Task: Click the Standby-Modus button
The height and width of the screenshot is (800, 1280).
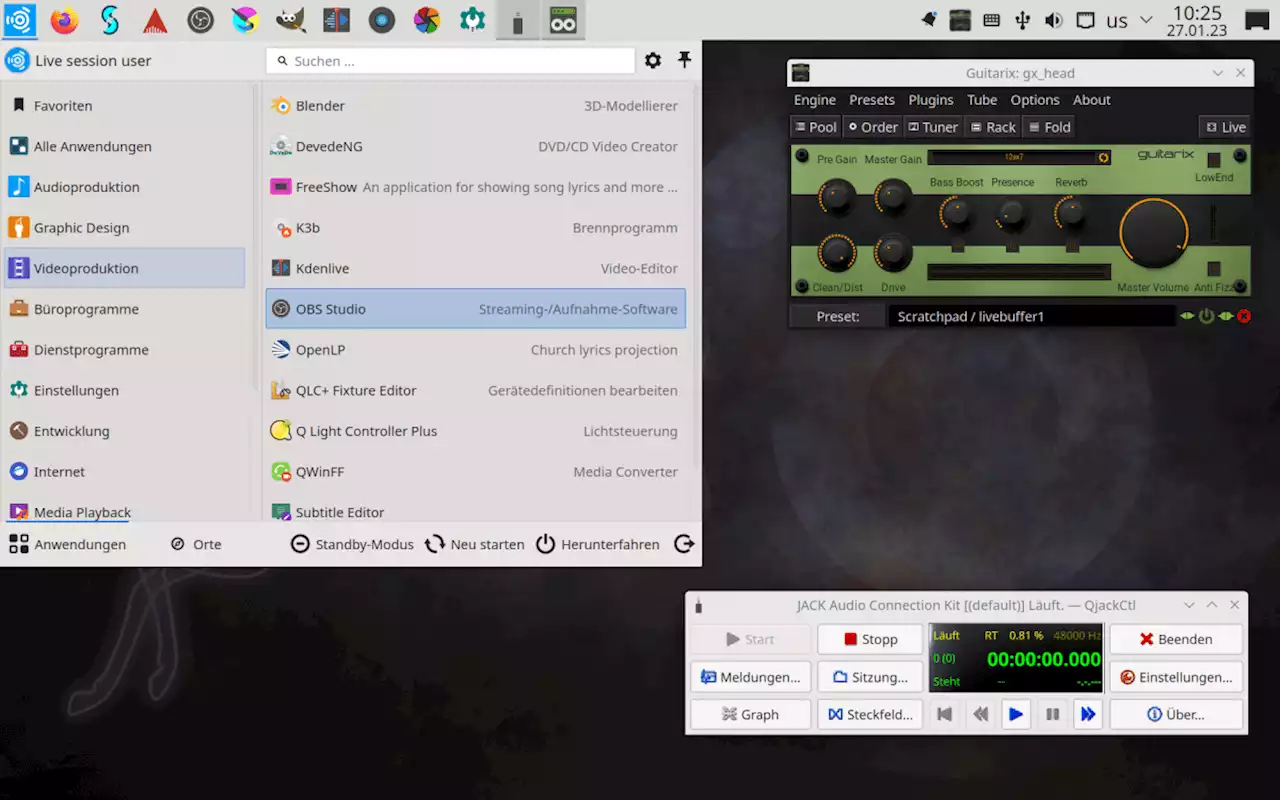Action: point(352,545)
